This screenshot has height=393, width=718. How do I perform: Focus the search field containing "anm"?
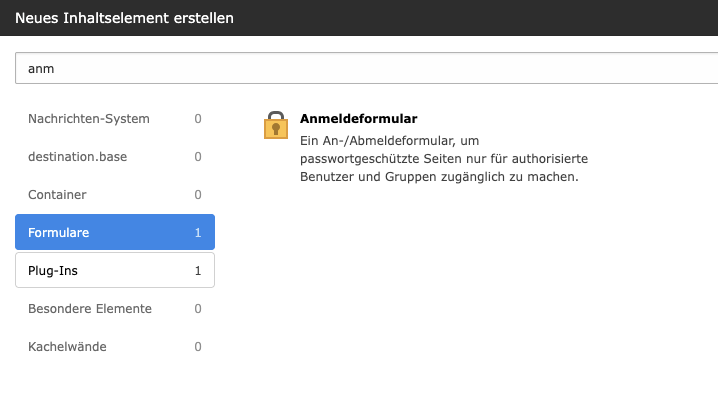(x=366, y=68)
